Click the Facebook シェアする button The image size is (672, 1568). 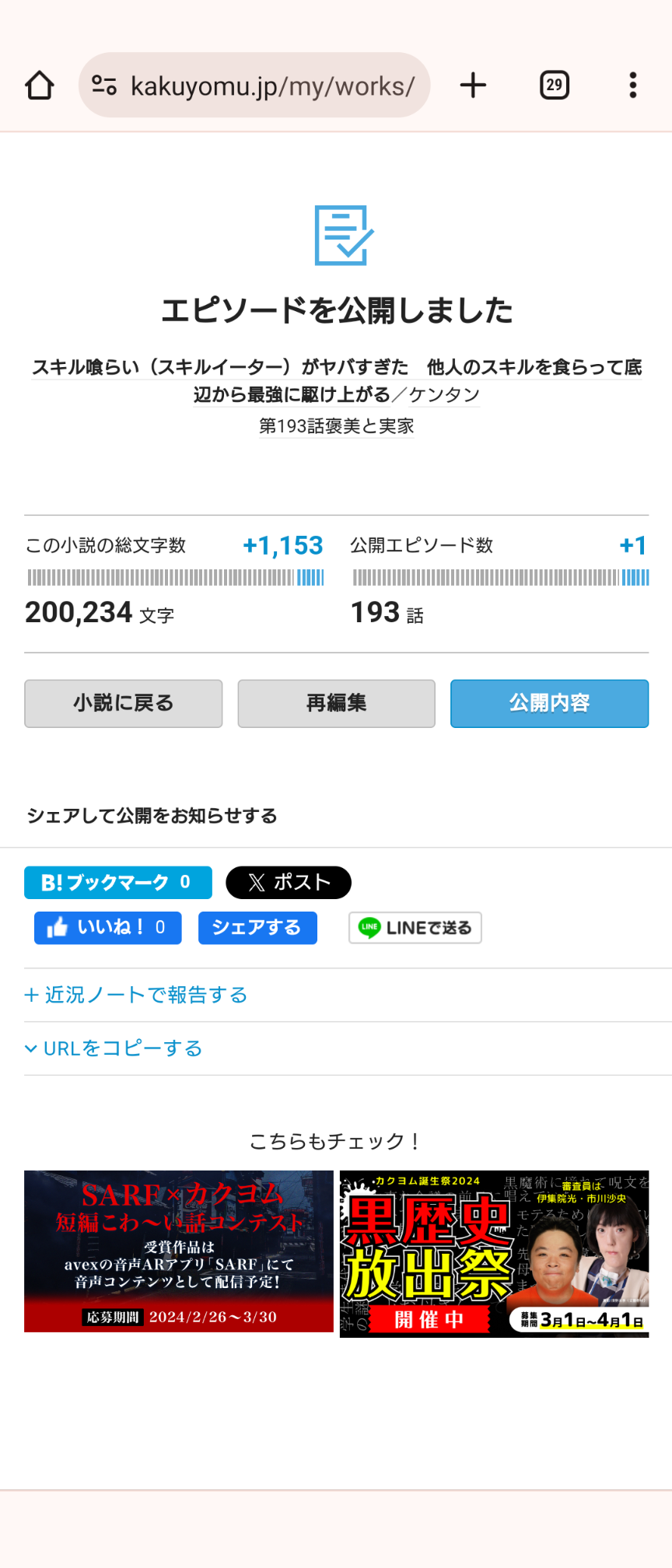click(257, 928)
